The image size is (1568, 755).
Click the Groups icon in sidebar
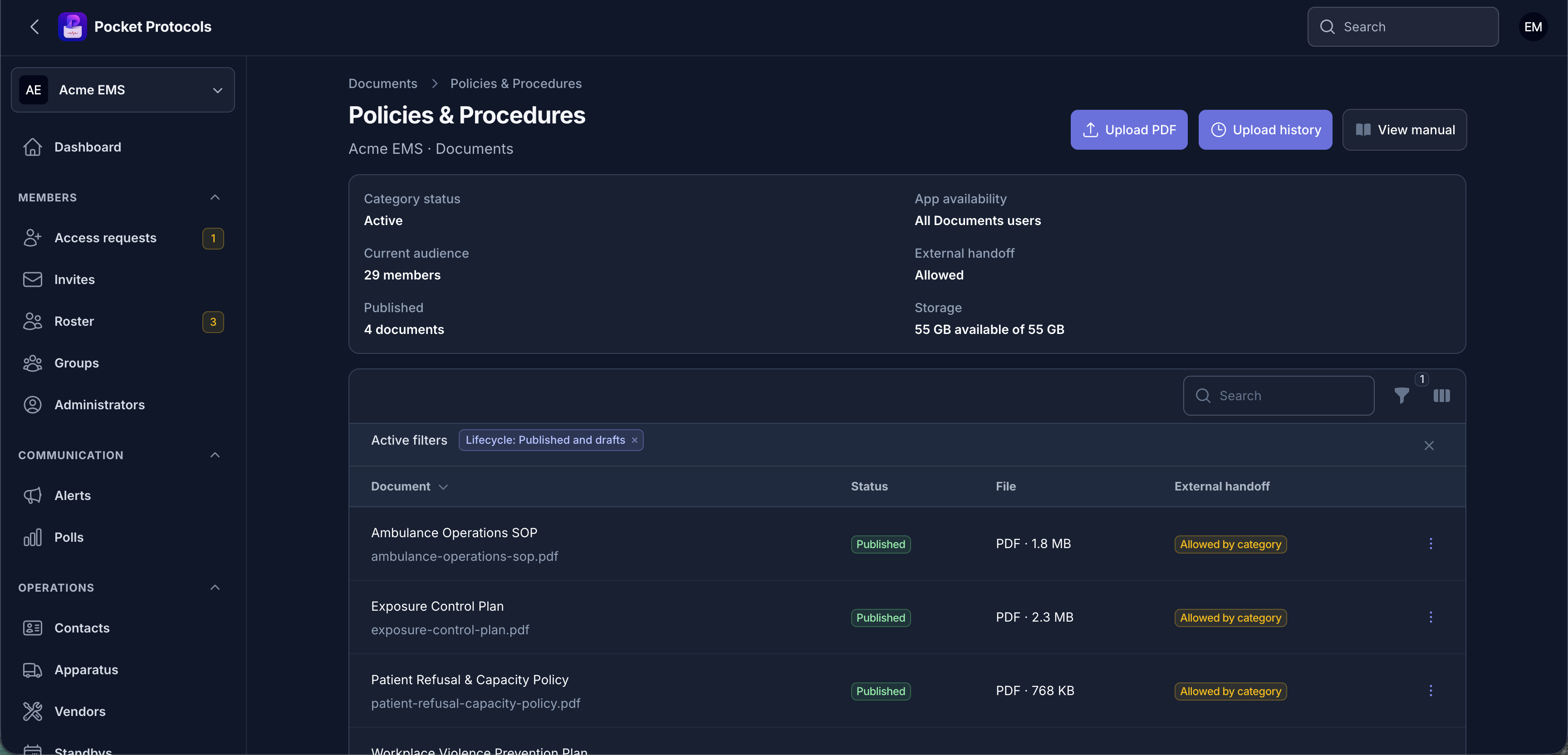click(32, 363)
